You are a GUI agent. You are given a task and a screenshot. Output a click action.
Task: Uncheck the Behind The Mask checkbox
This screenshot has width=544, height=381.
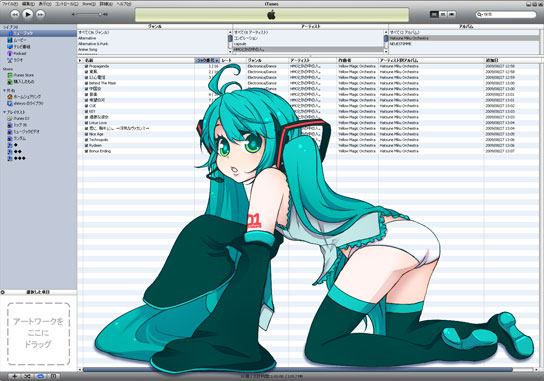(x=86, y=83)
